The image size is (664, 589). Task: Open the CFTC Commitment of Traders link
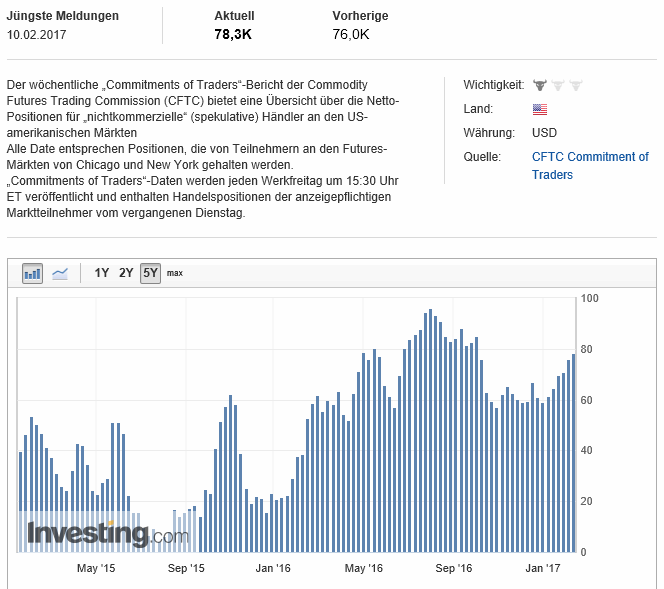(x=590, y=165)
